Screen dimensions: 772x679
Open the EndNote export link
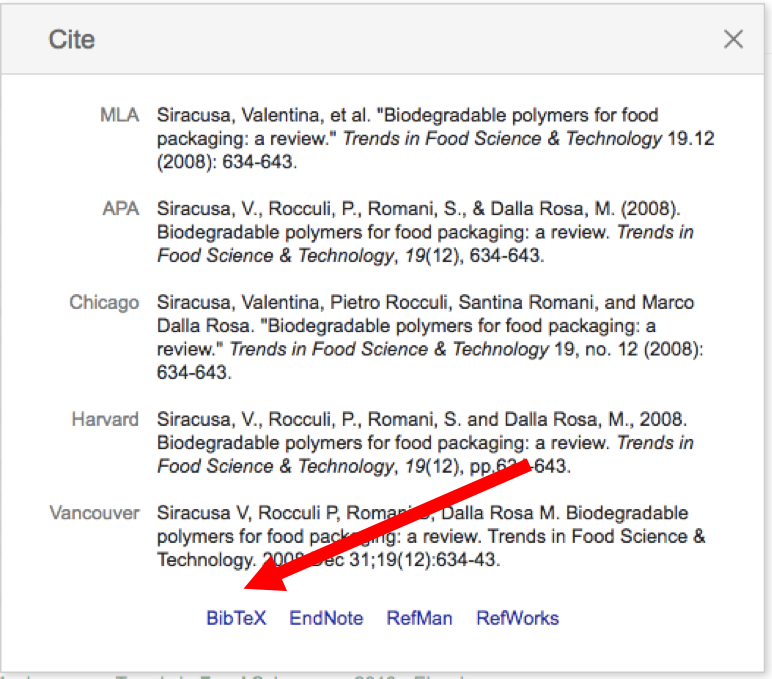[326, 618]
